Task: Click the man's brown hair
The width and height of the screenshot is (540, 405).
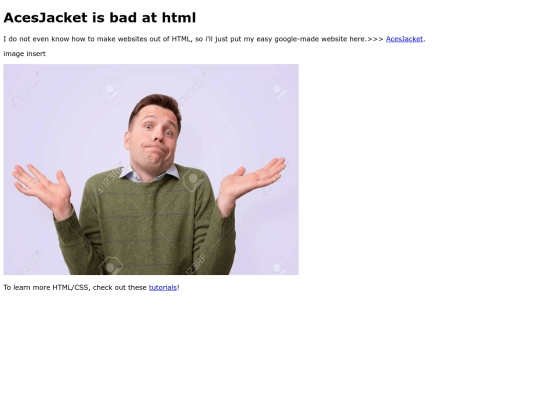Action: click(x=157, y=105)
